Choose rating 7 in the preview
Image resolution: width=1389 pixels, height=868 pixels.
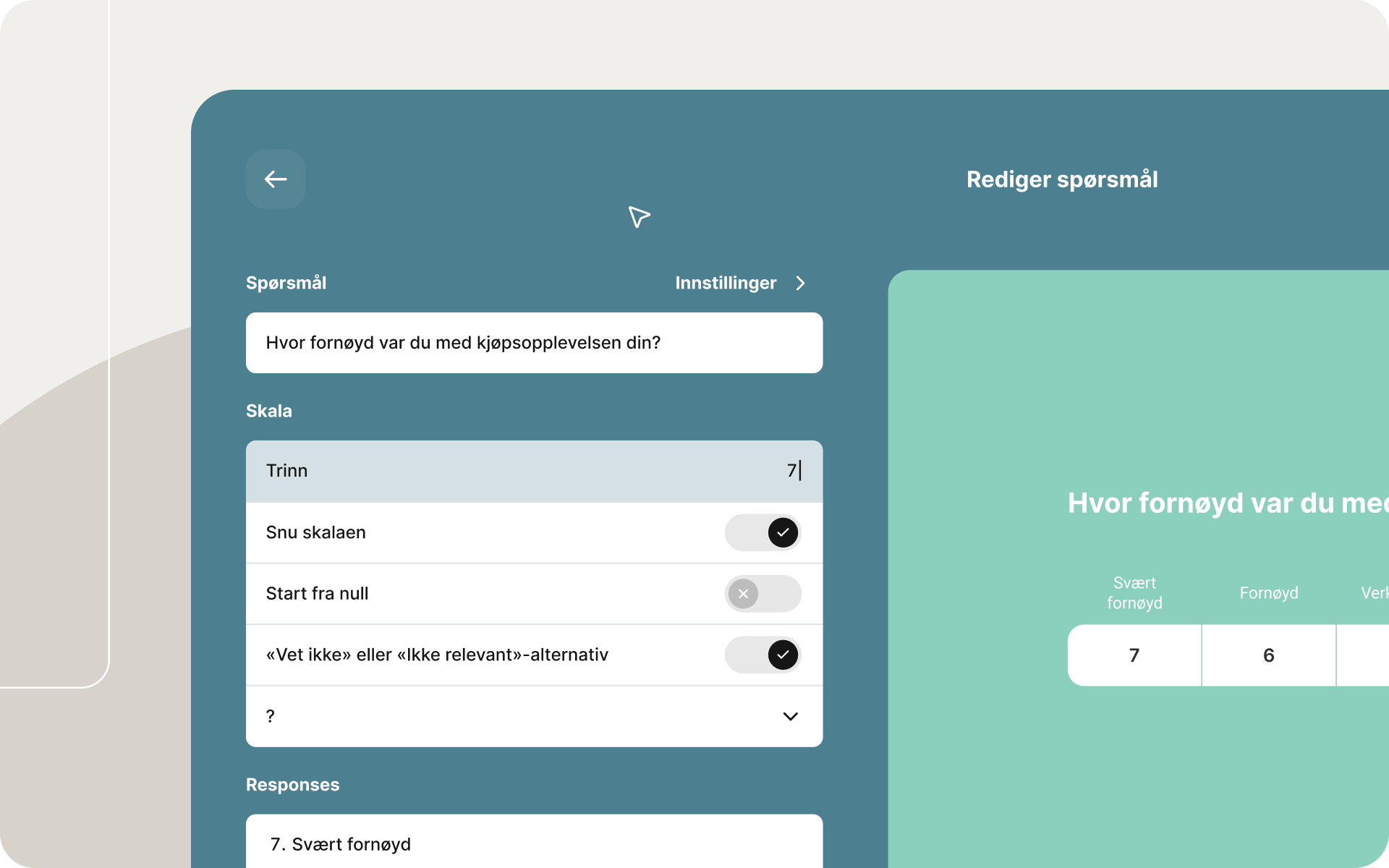[x=1134, y=655]
